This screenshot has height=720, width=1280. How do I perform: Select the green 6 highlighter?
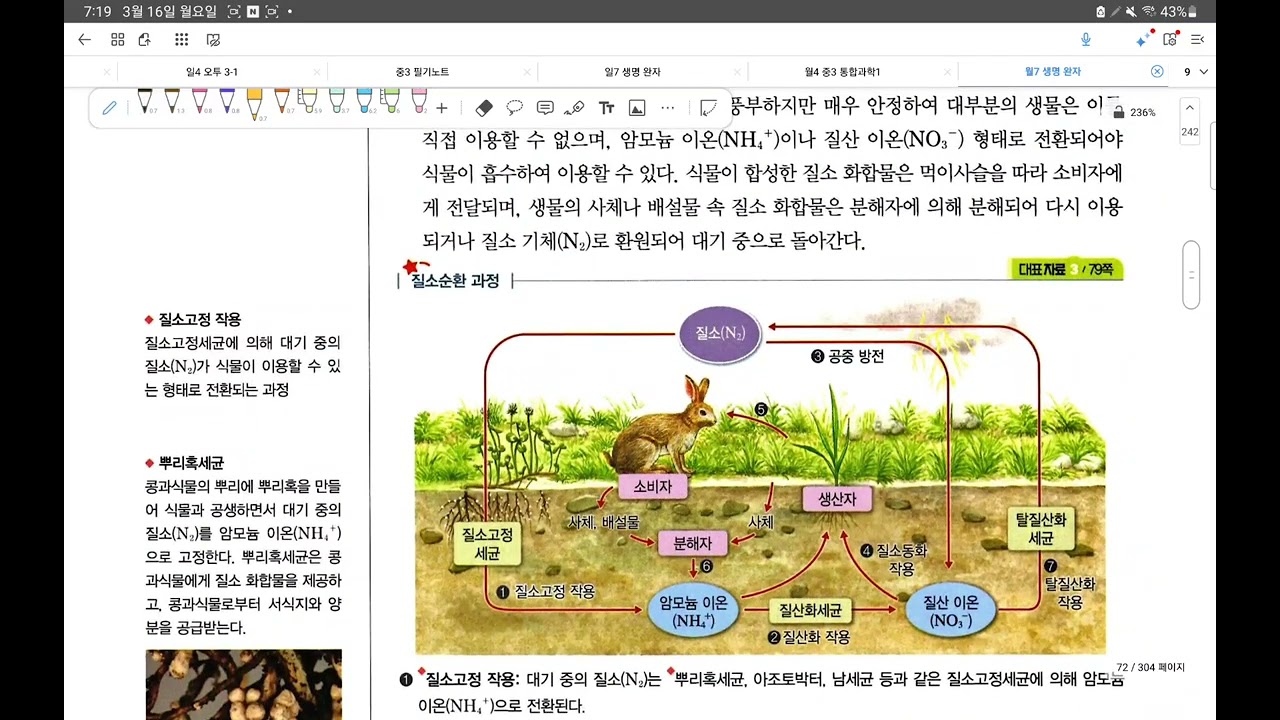pos(392,103)
